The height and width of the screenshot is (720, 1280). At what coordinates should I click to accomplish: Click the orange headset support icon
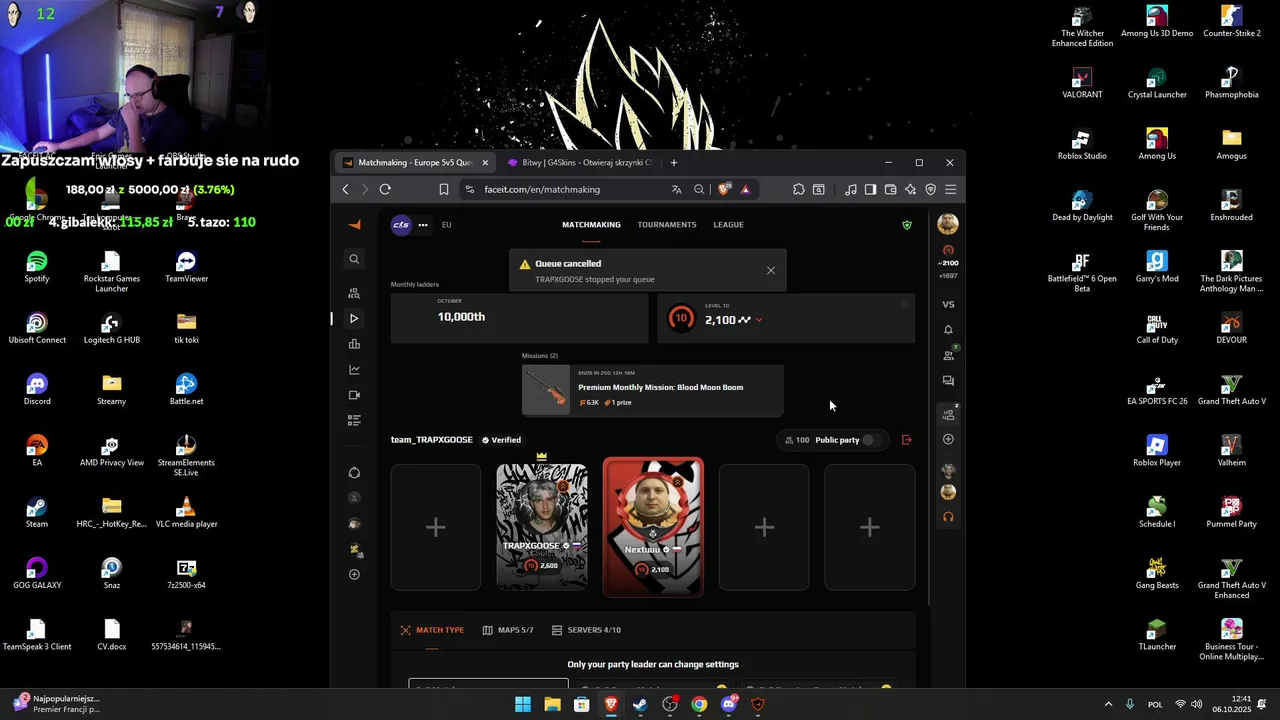[x=948, y=517]
